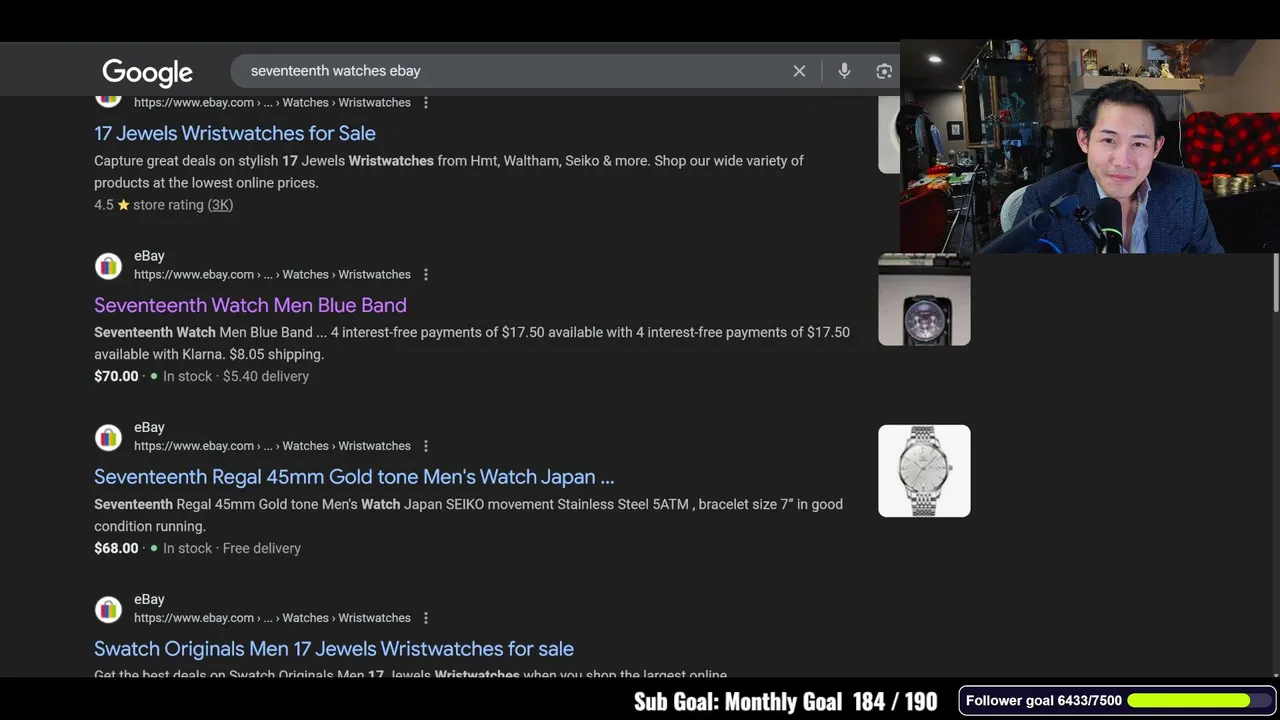Open more options for Swatch Originals result
Image resolution: width=1280 pixels, height=720 pixels.
pyautogui.click(x=426, y=619)
